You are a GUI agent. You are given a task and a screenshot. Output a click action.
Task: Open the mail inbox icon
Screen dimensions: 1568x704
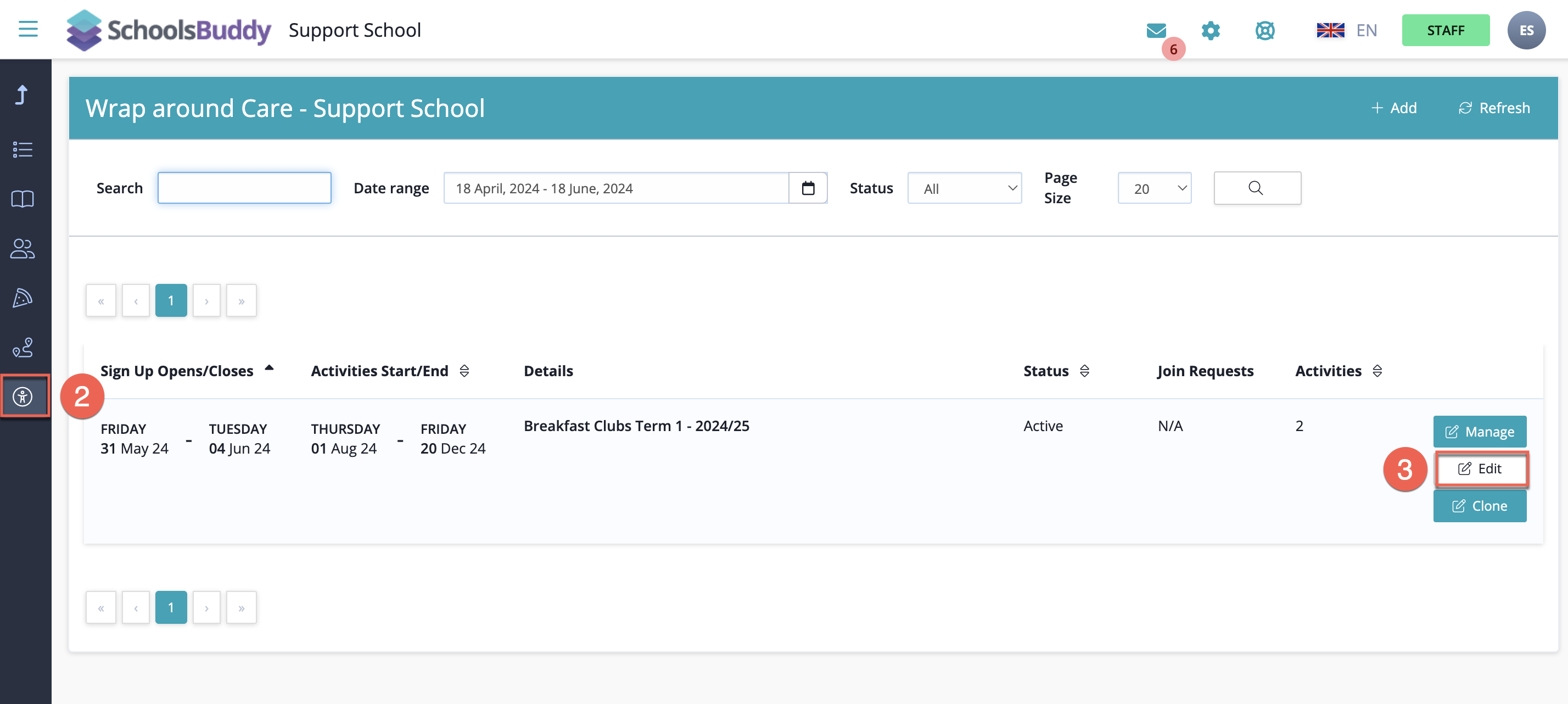(1155, 30)
